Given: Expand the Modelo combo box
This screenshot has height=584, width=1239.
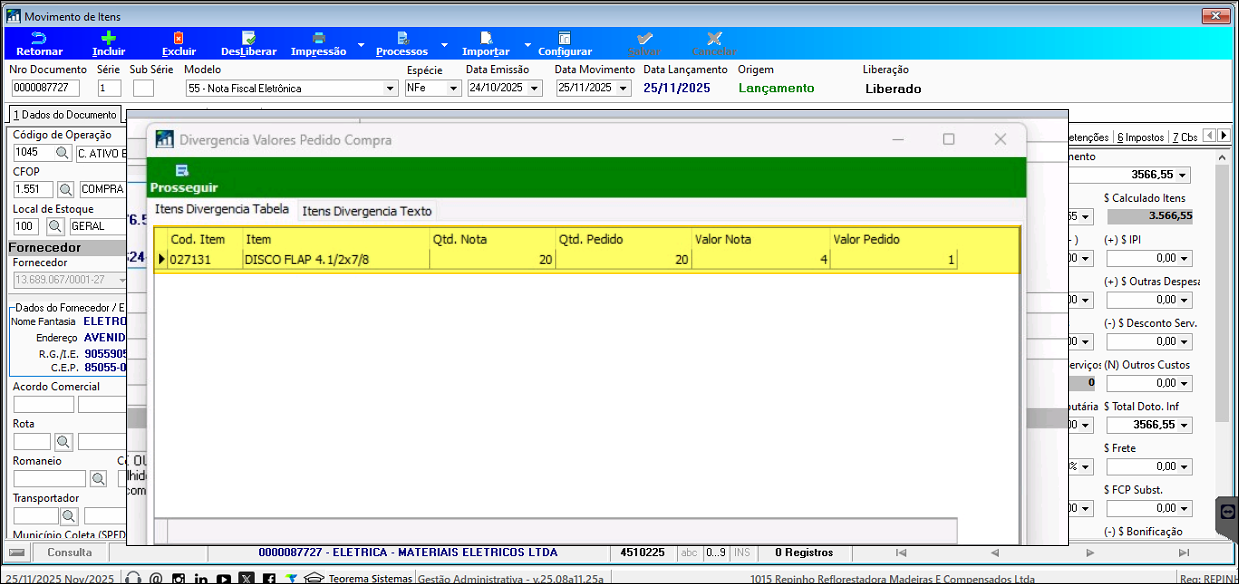Looking at the screenshot, I should (x=390, y=88).
